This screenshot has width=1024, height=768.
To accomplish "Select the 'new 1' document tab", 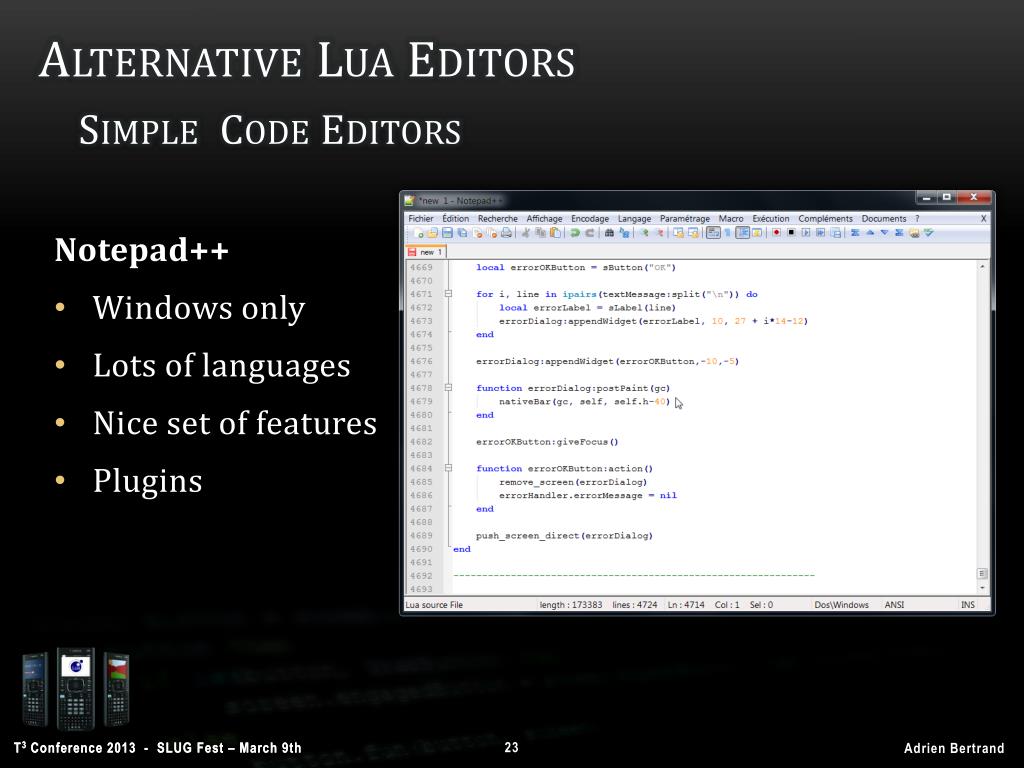I will [426, 251].
